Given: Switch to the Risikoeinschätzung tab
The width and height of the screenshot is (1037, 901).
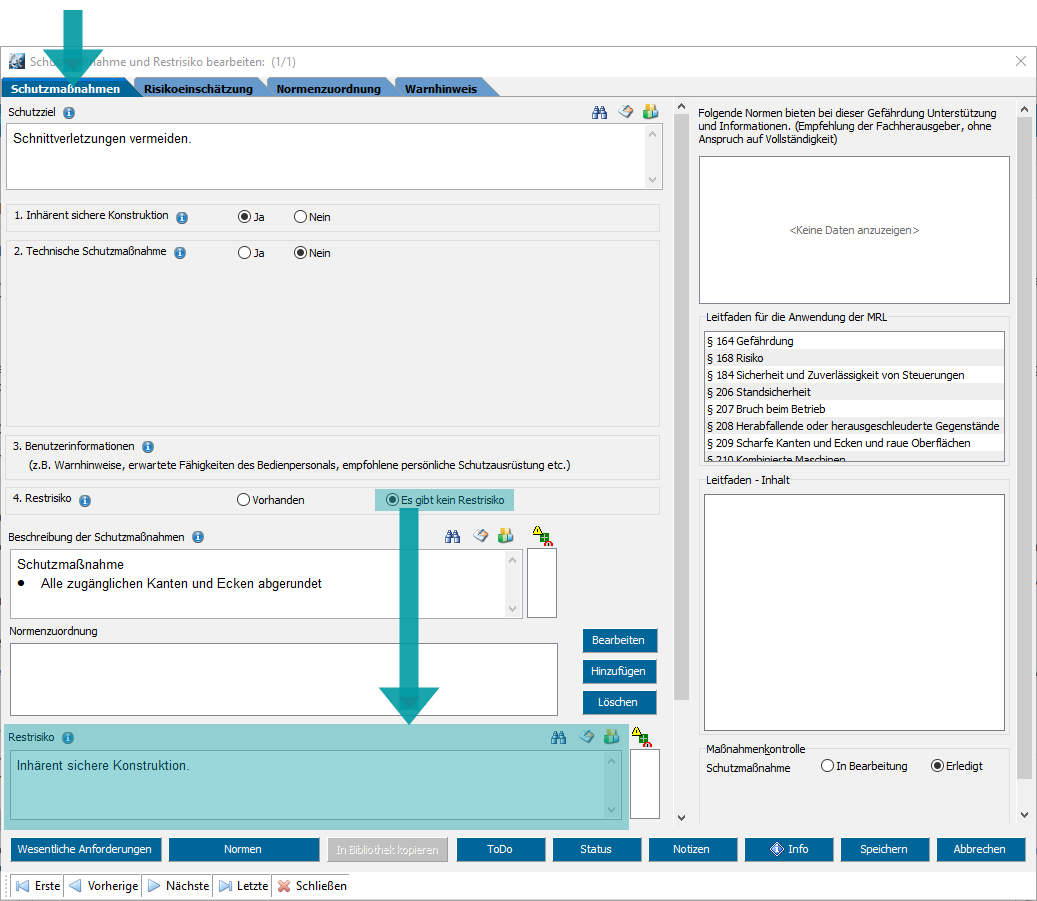Looking at the screenshot, I should point(198,89).
